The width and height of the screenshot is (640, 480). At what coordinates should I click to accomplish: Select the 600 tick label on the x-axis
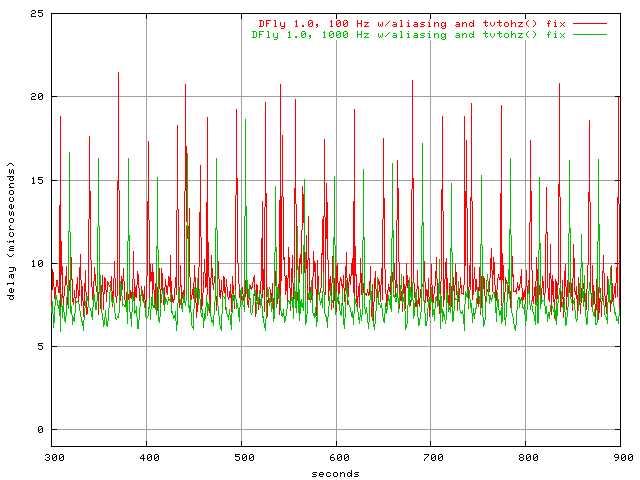336,457
